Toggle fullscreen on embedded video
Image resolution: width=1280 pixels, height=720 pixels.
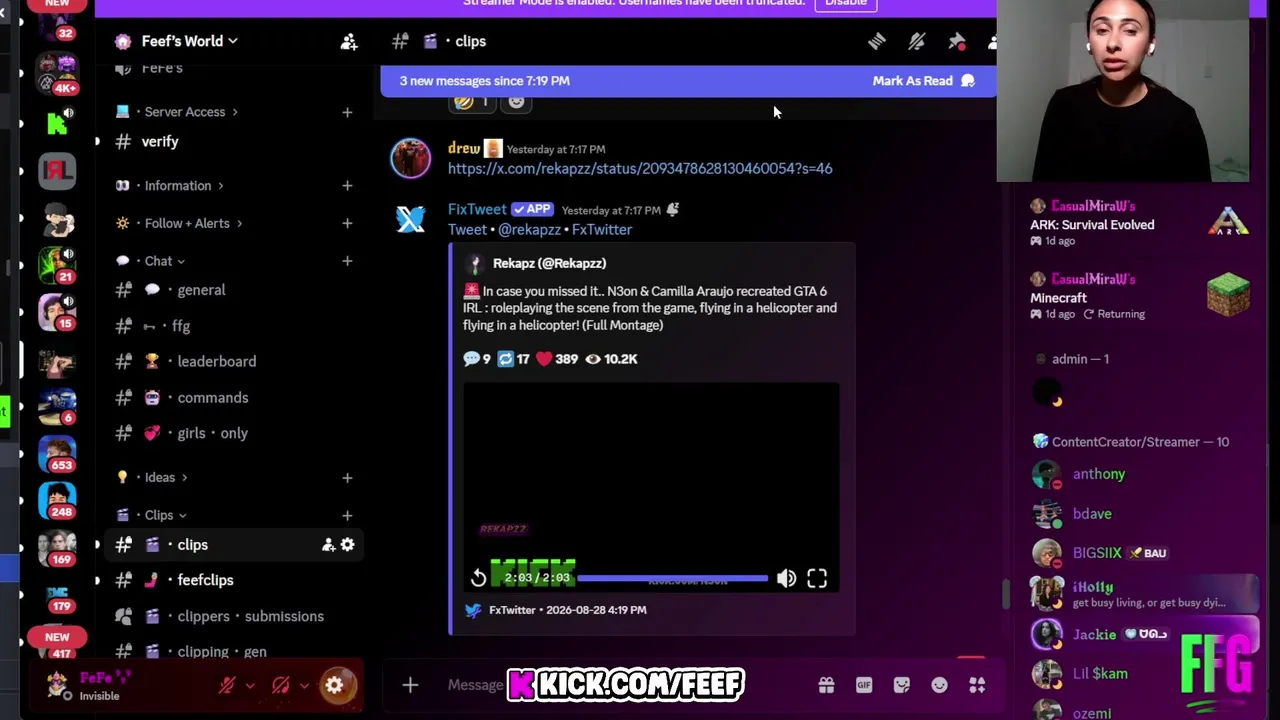[x=817, y=578]
